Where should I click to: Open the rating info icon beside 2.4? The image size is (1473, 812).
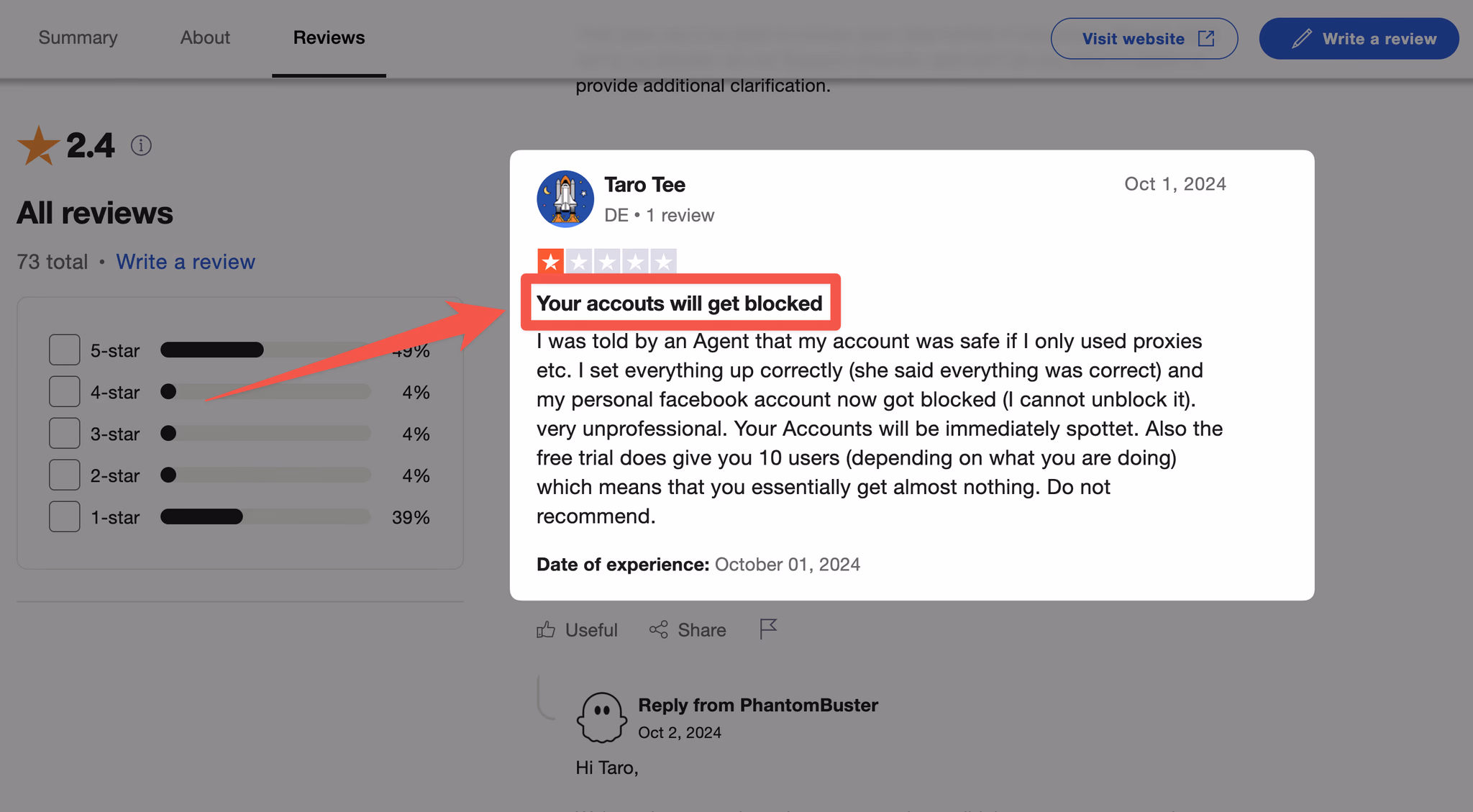click(x=141, y=145)
